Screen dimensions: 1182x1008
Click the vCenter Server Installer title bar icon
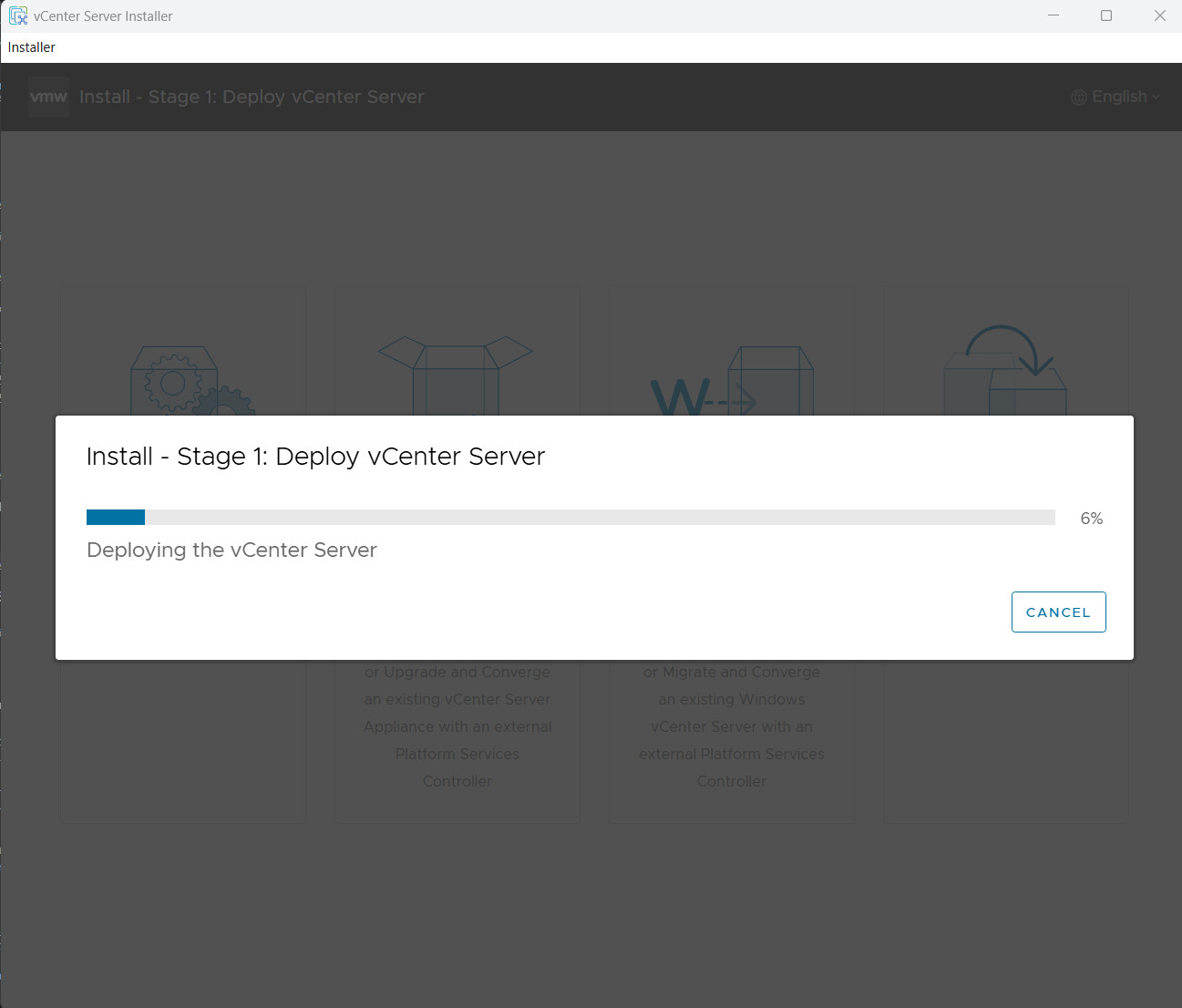coord(18,15)
